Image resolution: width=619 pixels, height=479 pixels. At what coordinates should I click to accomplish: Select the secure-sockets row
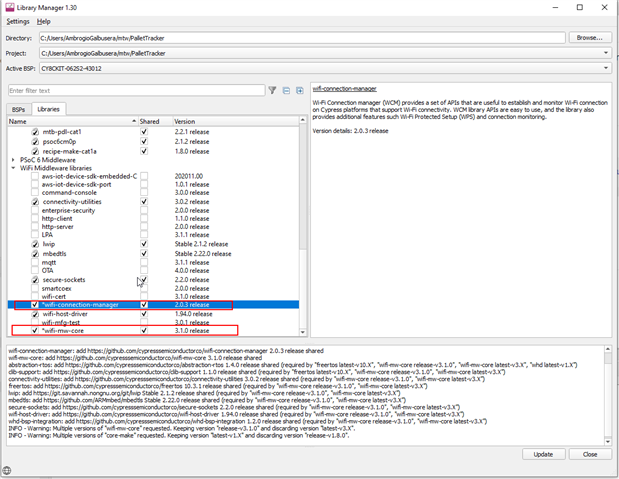point(153,280)
